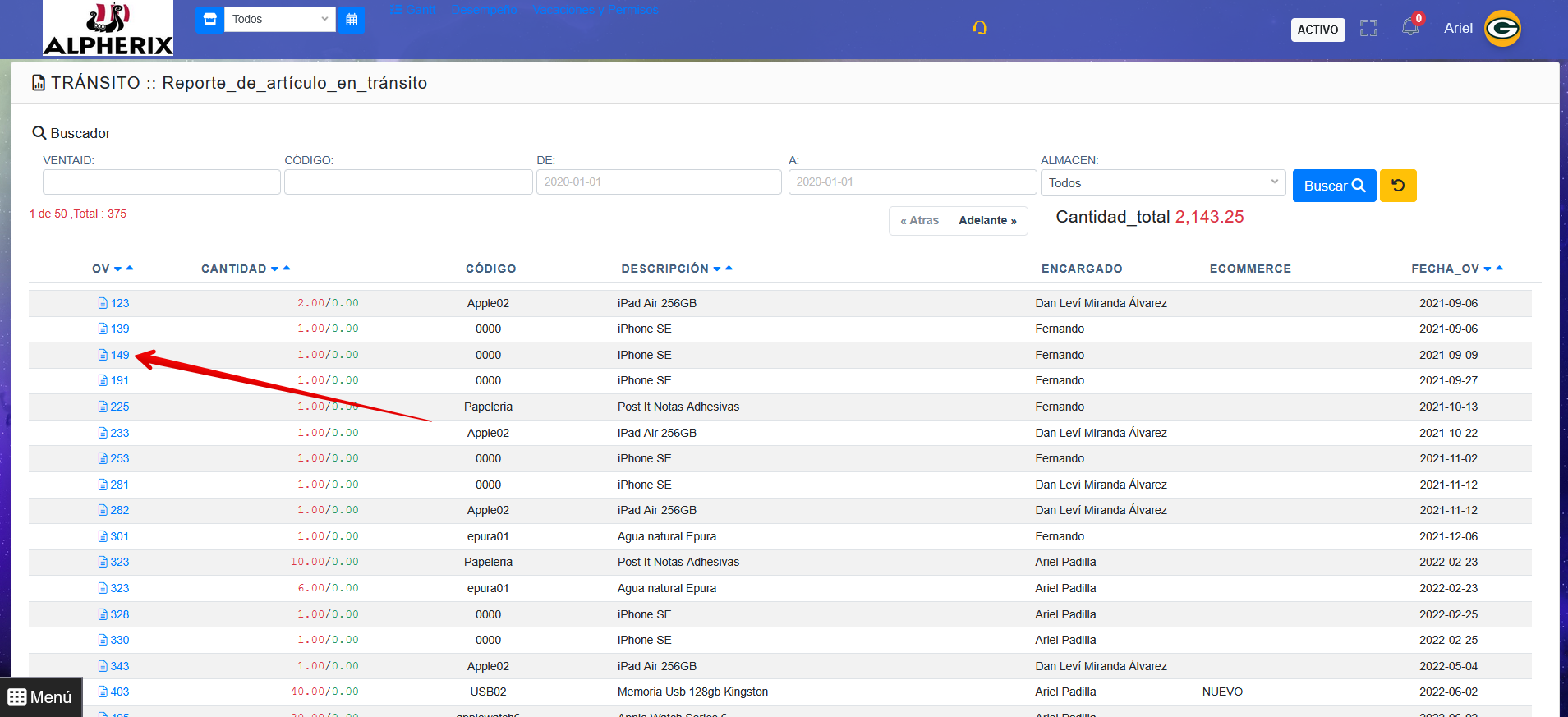Open the calendar icon in top bar

[352, 20]
